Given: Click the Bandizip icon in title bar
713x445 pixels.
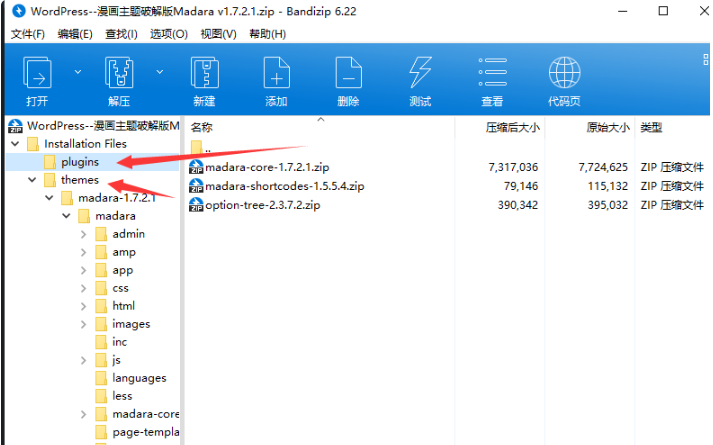Looking at the screenshot, I should pyautogui.click(x=19, y=11).
